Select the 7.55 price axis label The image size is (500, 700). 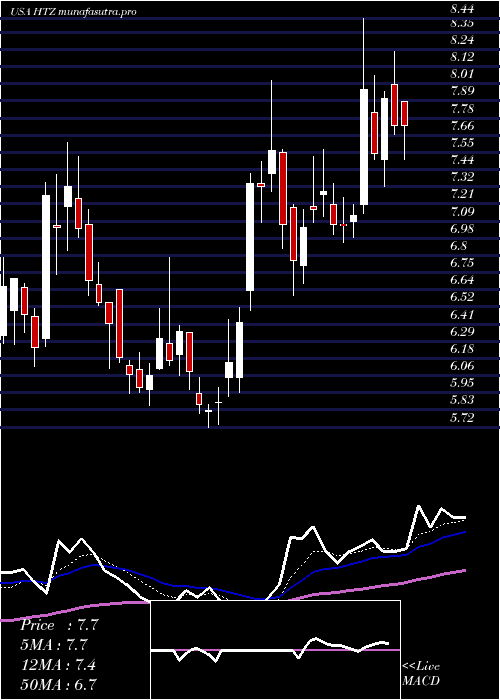(x=463, y=142)
